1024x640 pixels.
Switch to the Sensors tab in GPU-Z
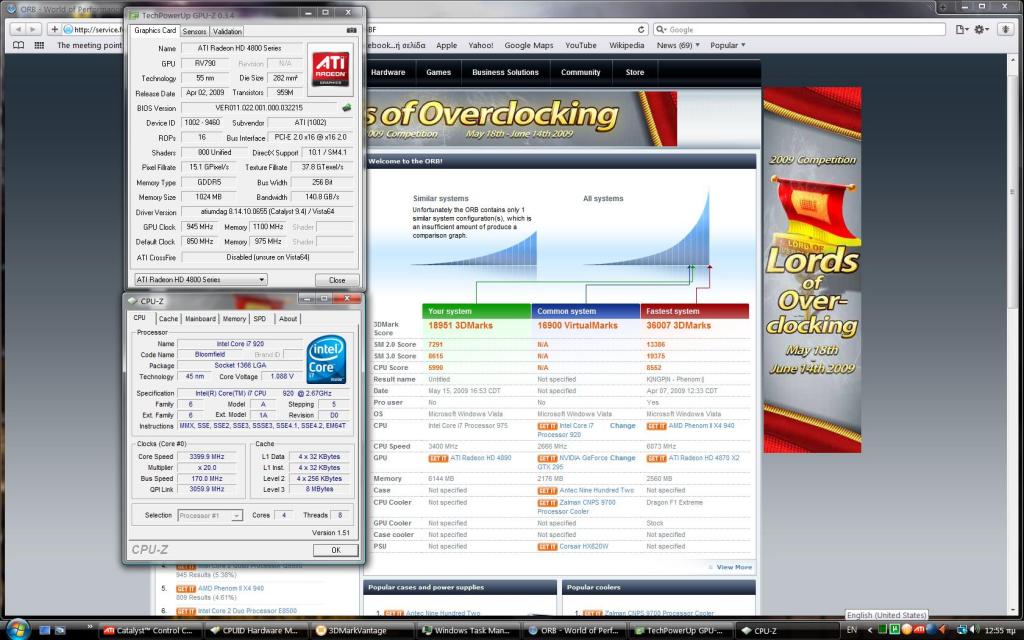pyautogui.click(x=194, y=31)
